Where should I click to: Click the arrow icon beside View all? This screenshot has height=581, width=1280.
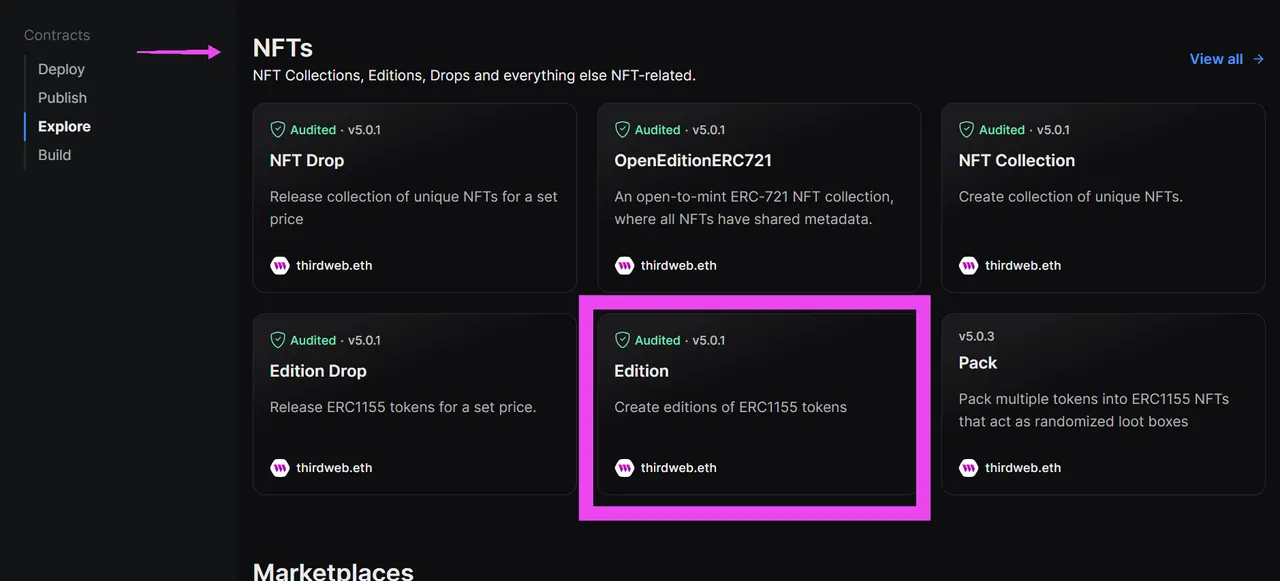pos(1259,59)
